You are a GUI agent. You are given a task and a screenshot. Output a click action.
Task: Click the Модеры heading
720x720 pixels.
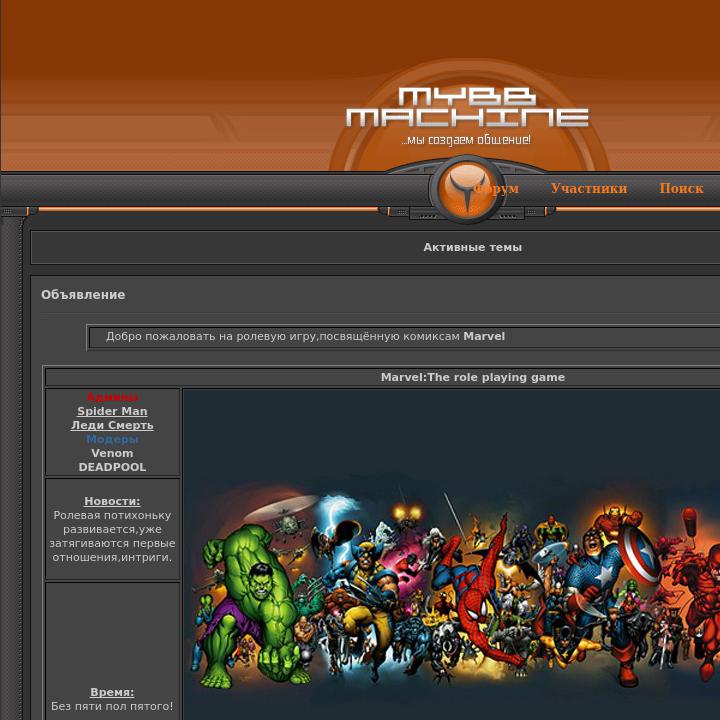(x=112, y=439)
